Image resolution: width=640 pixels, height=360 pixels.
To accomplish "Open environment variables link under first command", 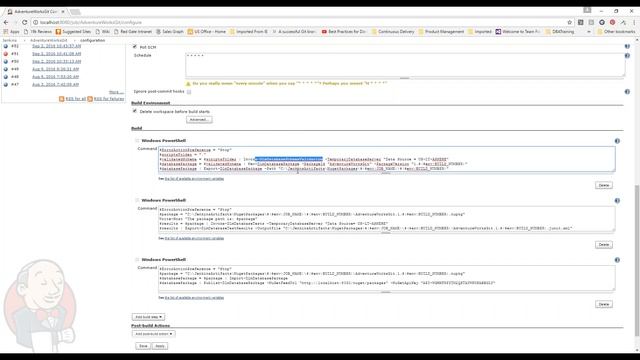I will tap(194, 179).
